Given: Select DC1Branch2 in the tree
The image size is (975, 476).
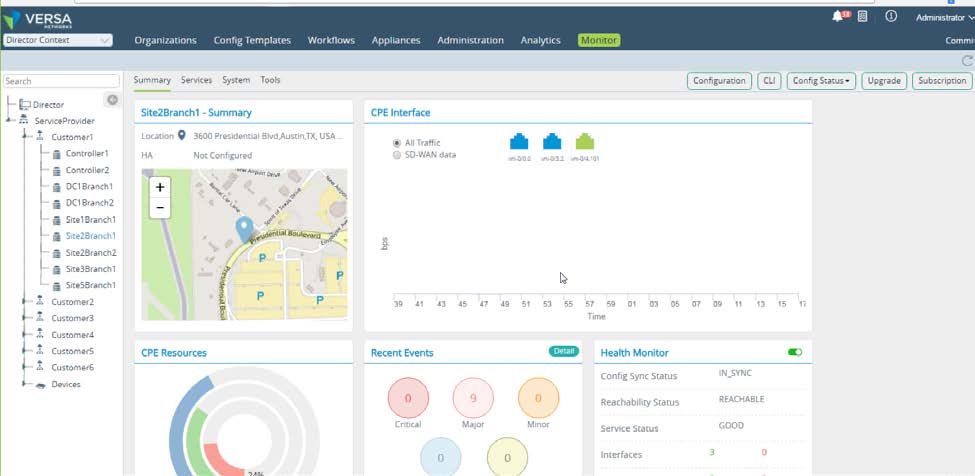Looking at the screenshot, I should [90, 203].
